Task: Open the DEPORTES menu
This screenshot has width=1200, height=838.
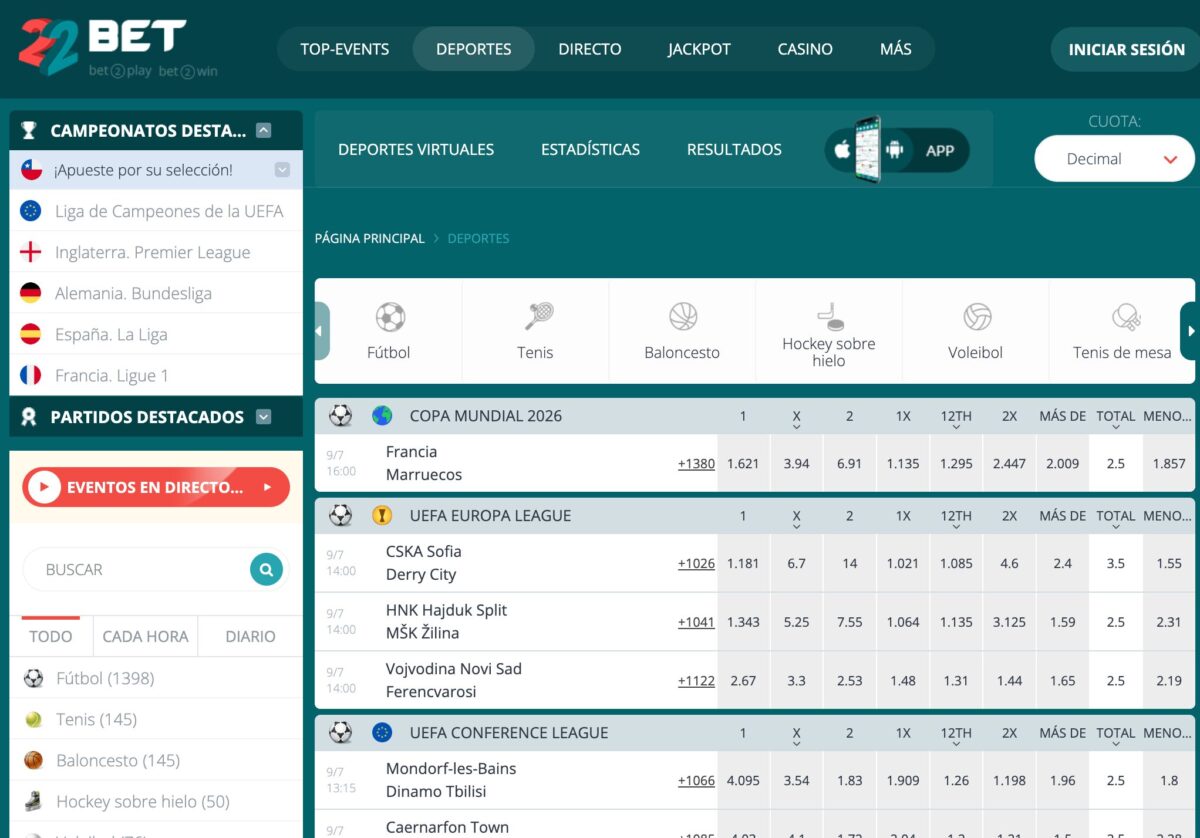Action: tap(474, 48)
